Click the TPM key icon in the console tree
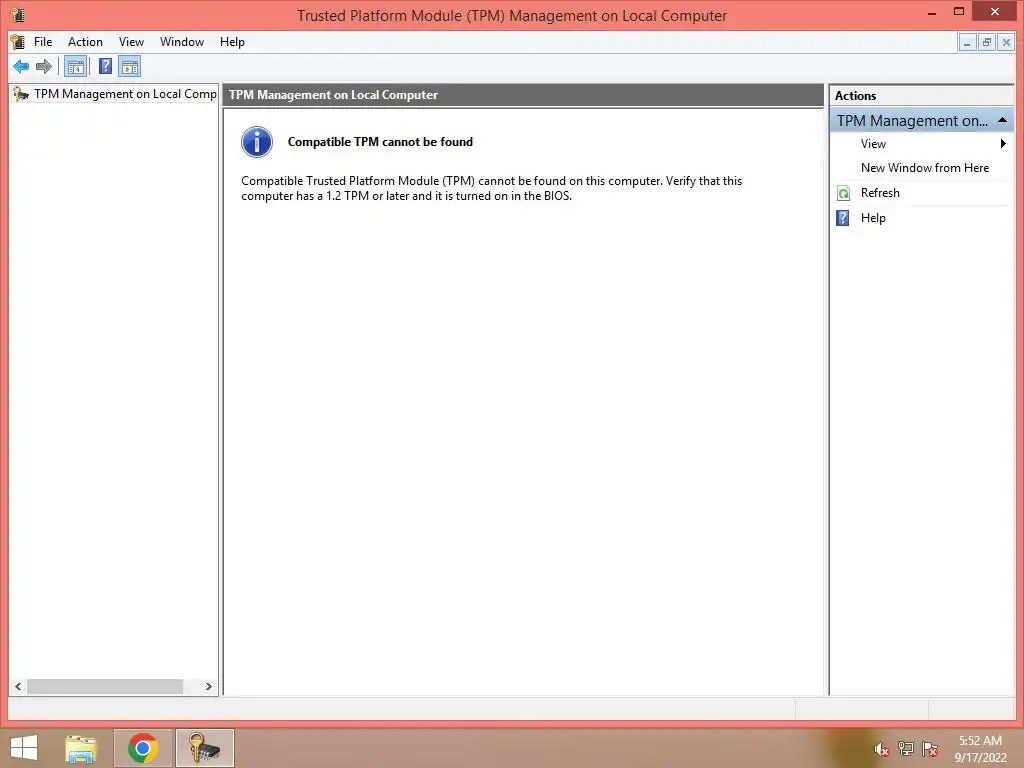The height and width of the screenshot is (768, 1024). 21,94
